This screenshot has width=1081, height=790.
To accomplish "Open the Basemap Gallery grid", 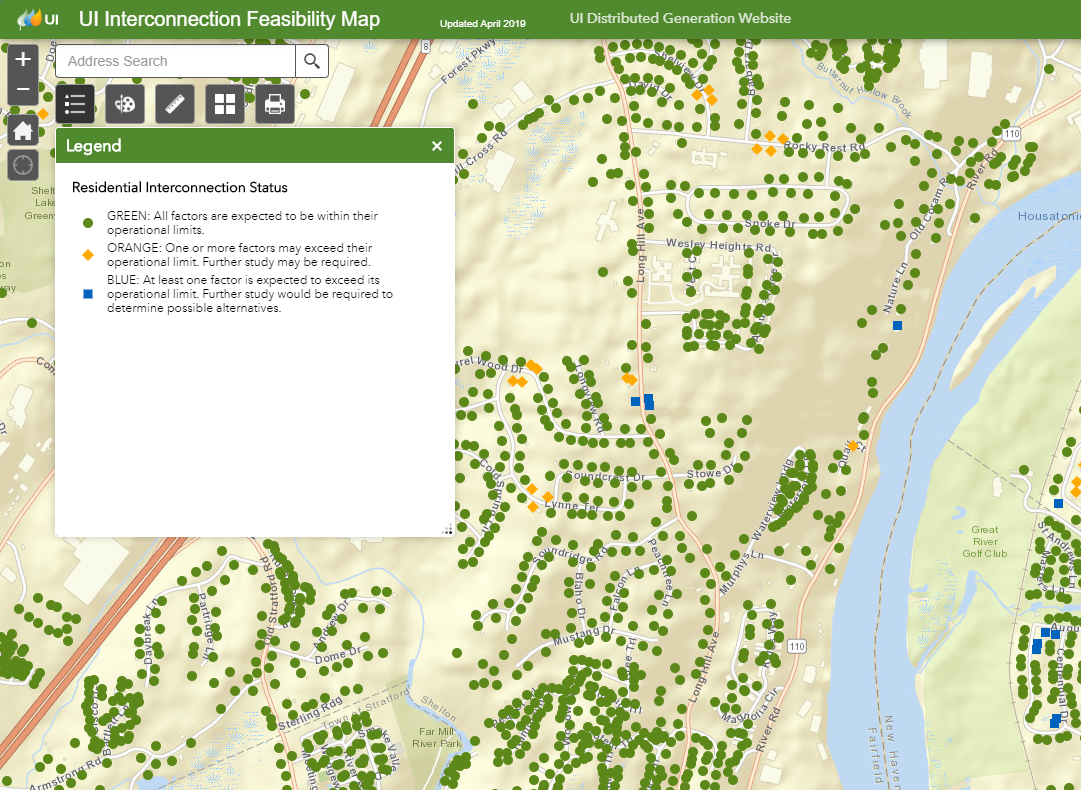I will 225,104.
